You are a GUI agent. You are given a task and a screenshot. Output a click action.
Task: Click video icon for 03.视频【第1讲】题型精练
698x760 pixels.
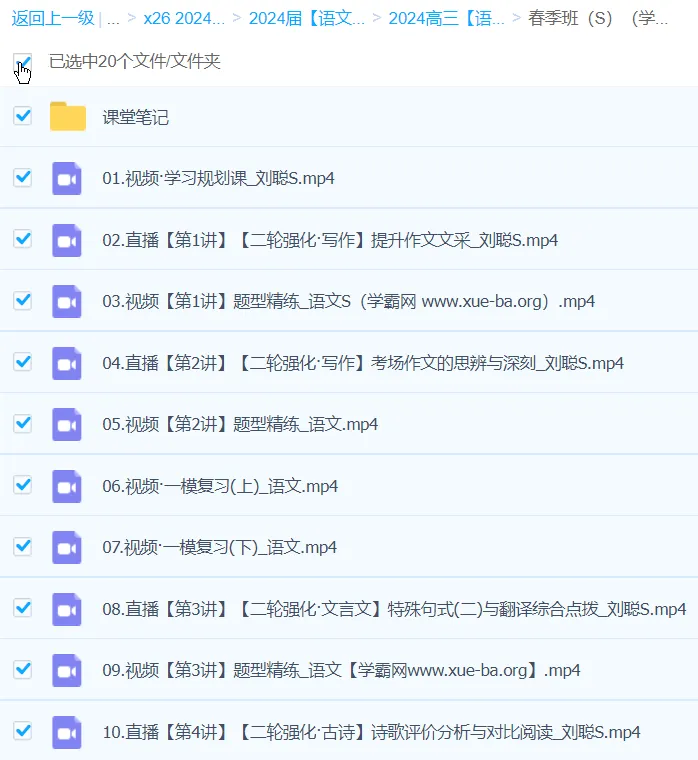67,301
